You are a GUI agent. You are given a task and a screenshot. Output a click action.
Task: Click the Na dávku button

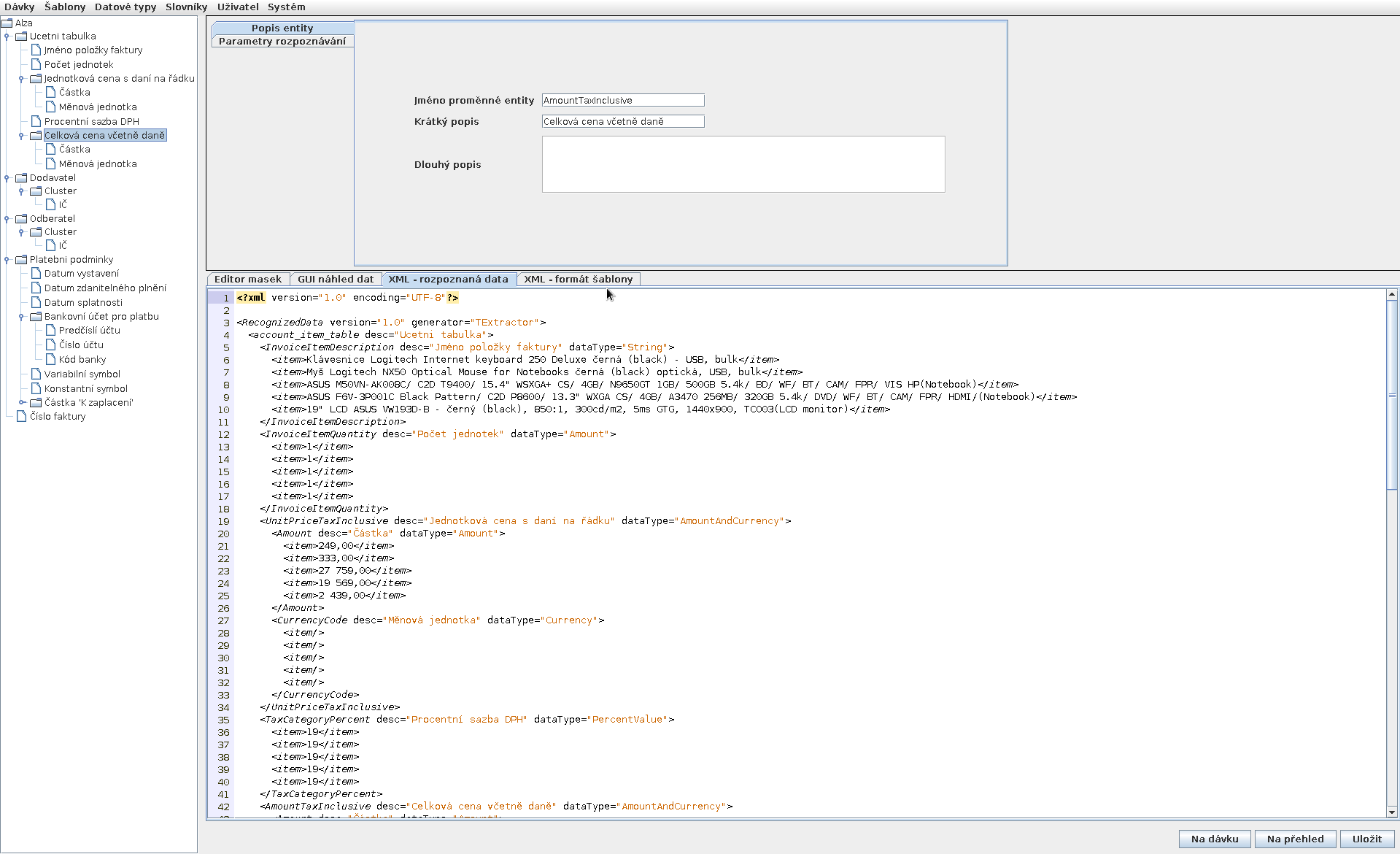pyautogui.click(x=1215, y=839)
